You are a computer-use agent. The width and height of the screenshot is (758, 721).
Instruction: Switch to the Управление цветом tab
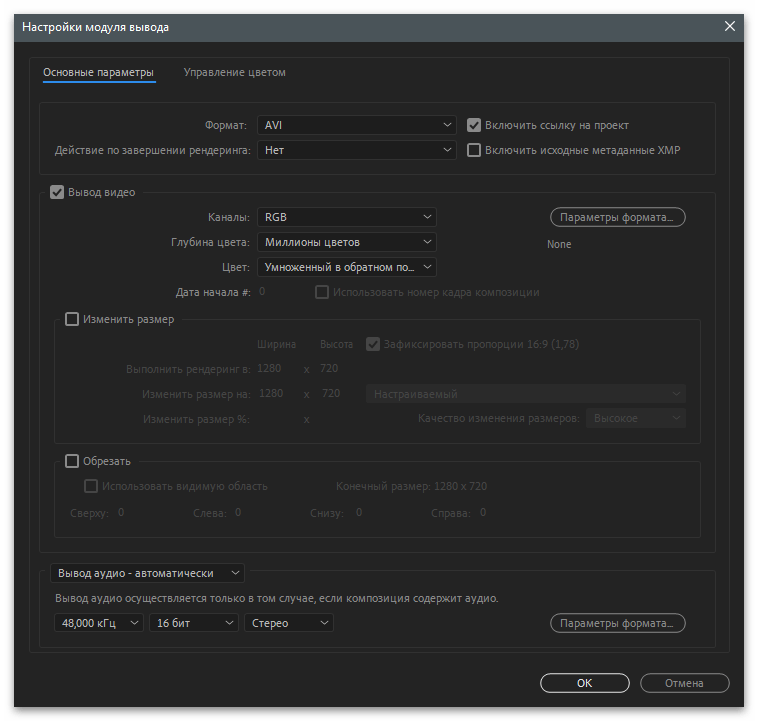pos(234,73)
